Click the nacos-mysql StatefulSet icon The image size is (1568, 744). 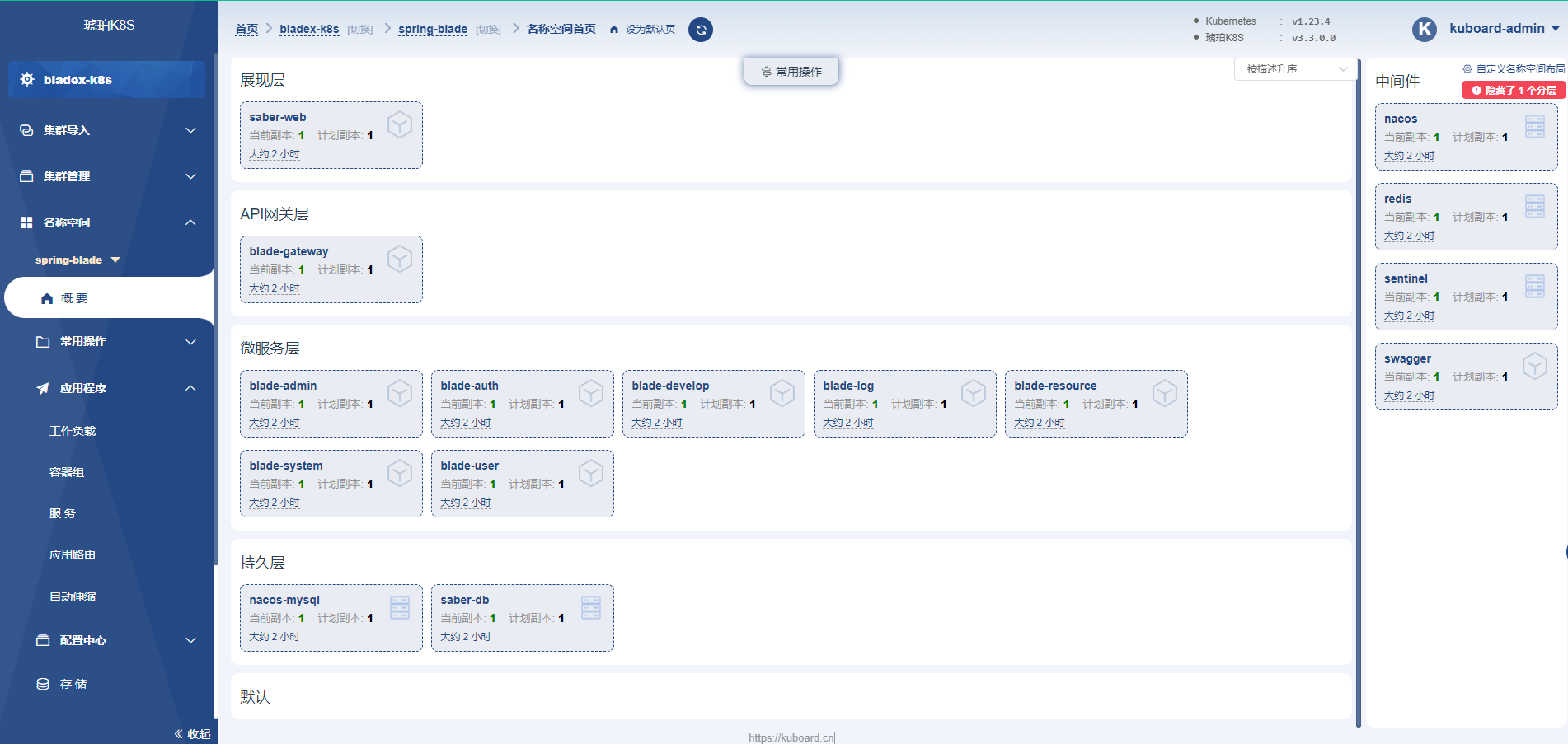[x=401, y=607]
